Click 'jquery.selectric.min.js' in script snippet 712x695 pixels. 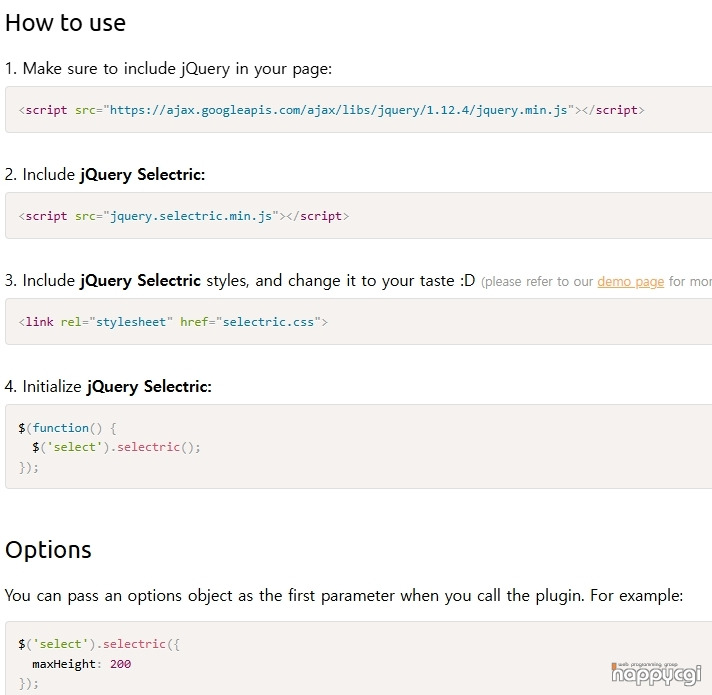pyautogui.click(x=191, y=216)
